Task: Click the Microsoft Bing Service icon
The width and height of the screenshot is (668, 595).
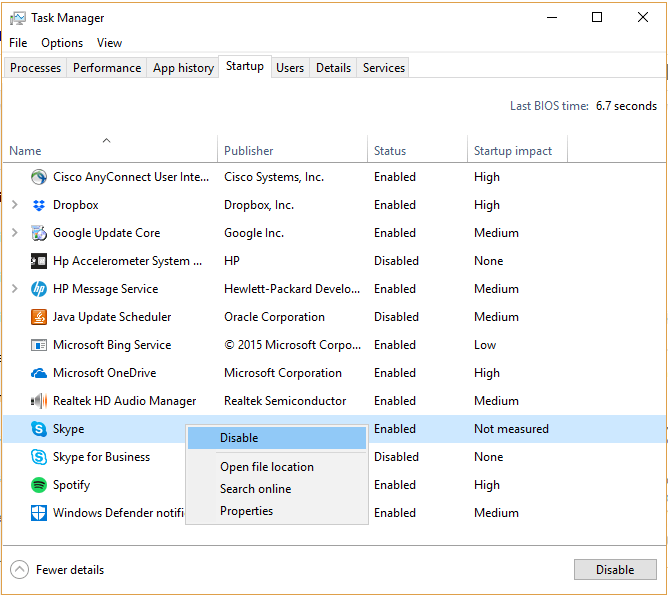Action: (39, 345)
